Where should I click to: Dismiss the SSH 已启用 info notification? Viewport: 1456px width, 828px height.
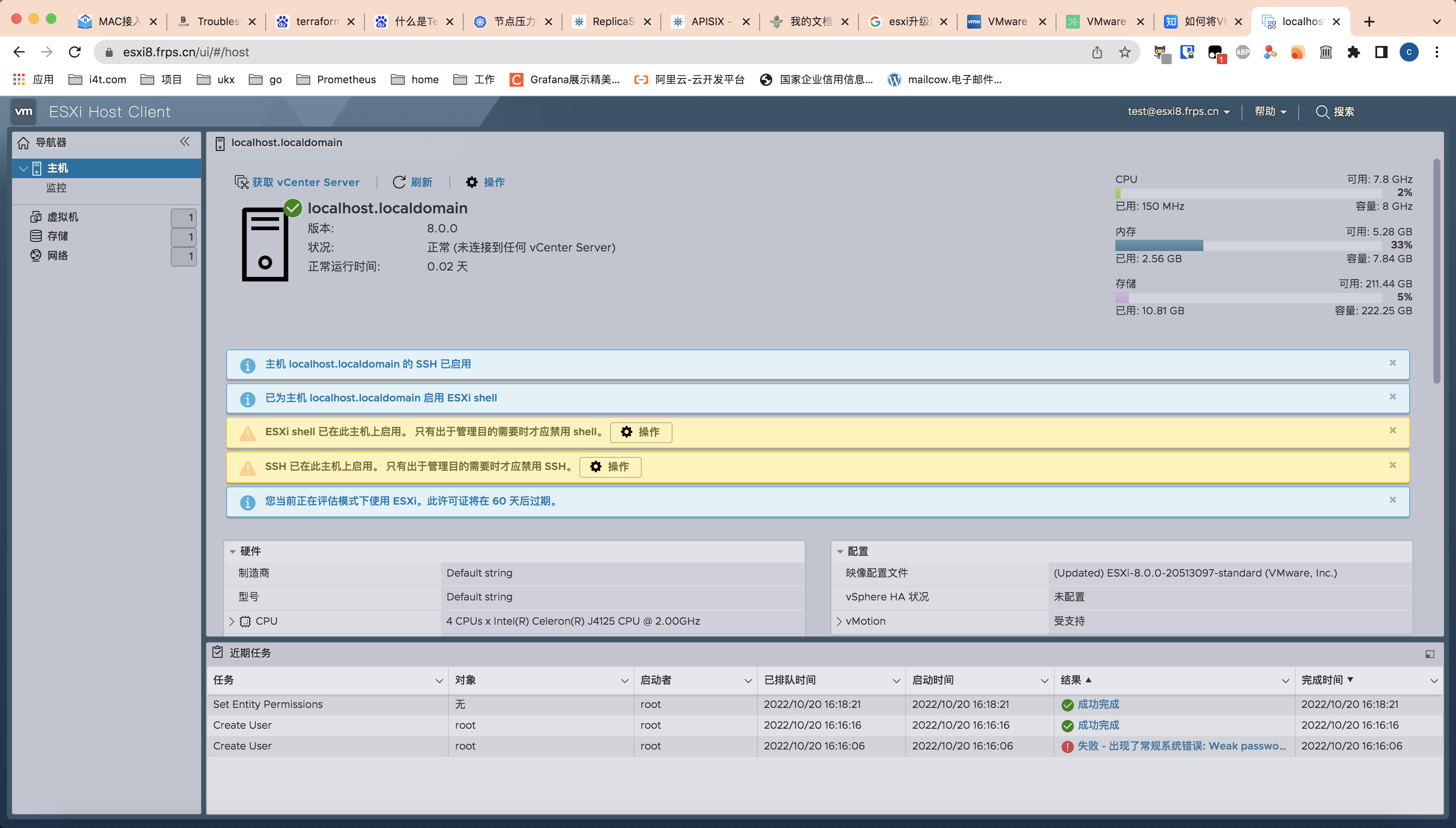(1392, 363)
